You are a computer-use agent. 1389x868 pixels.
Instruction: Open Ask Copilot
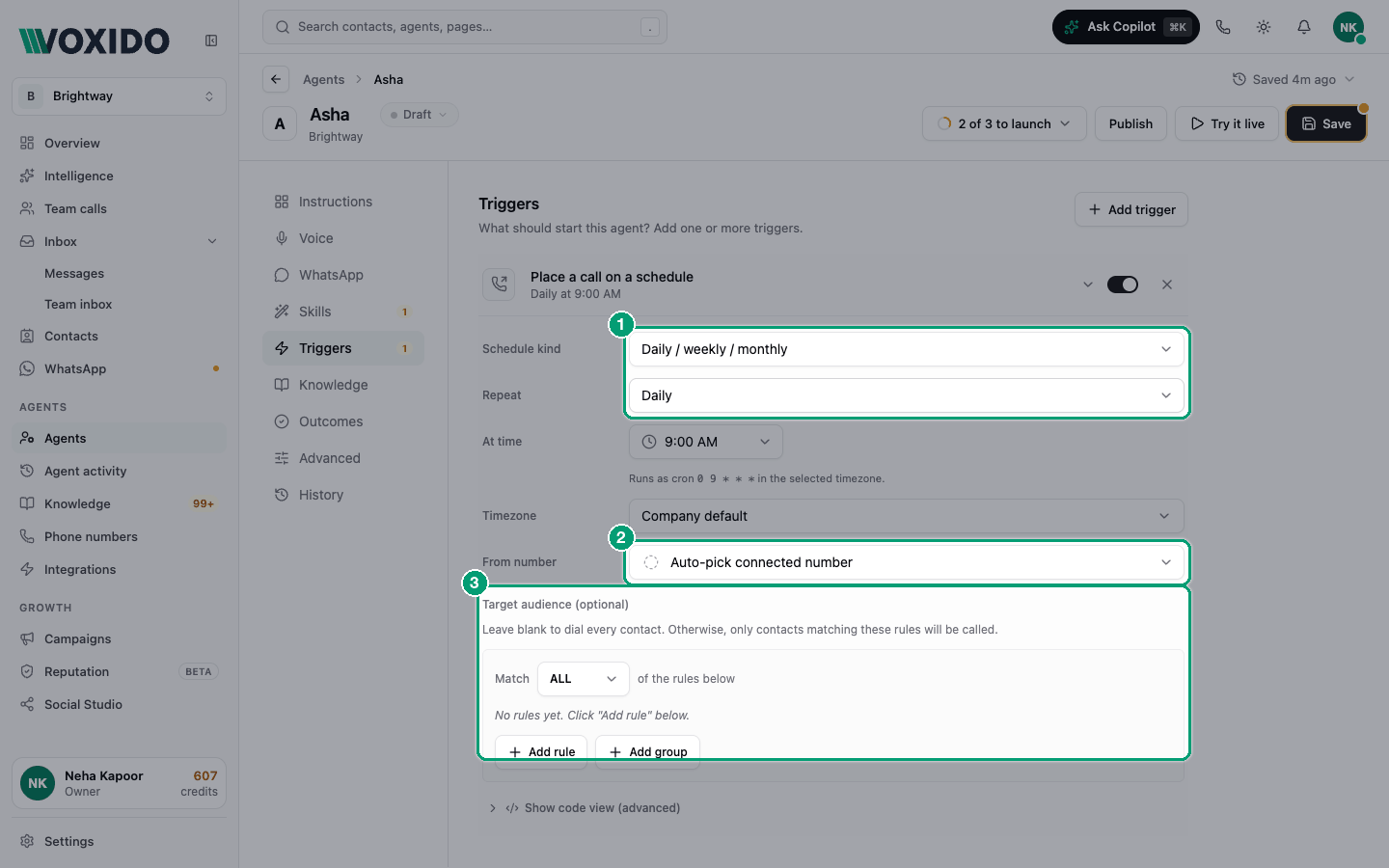(1126, 27)
